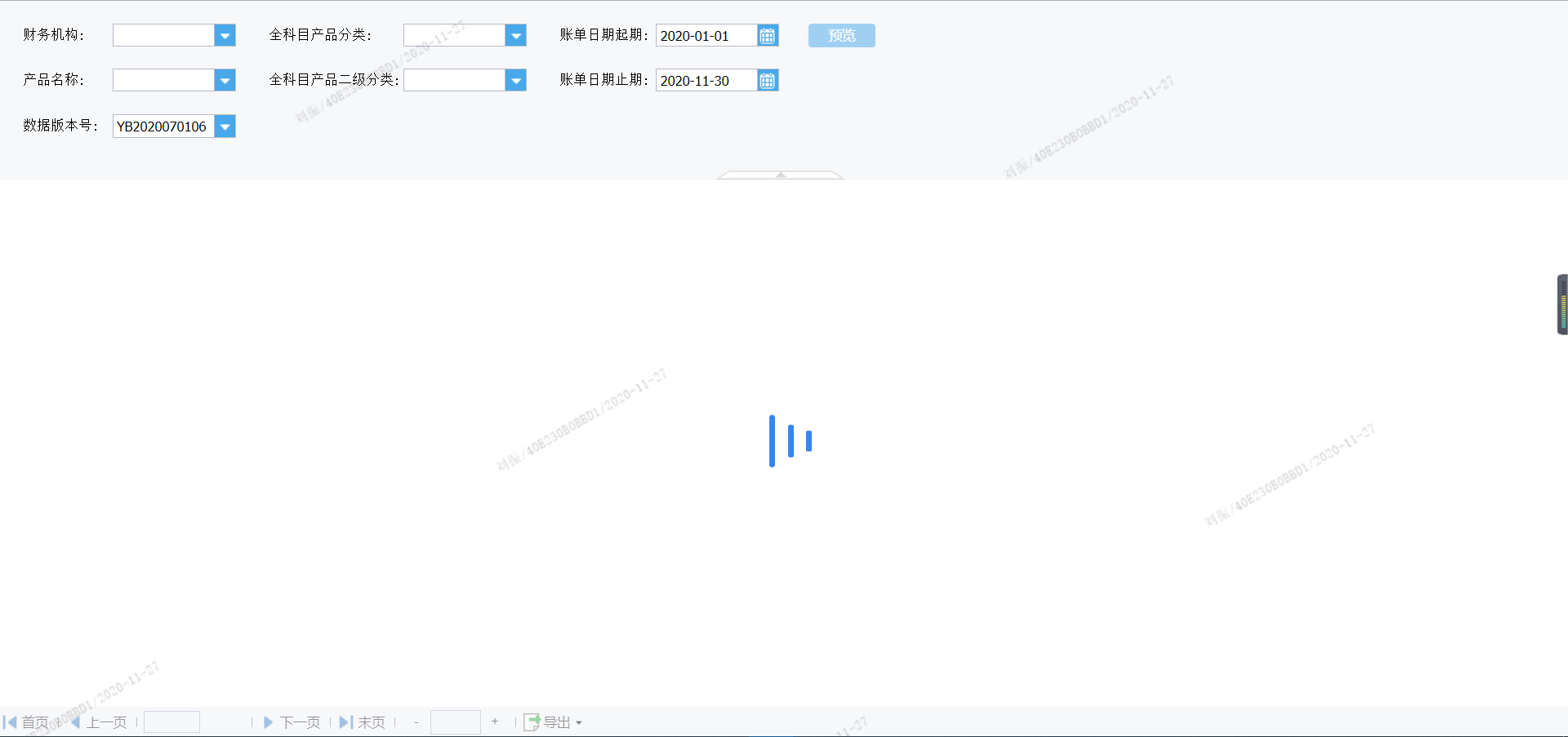Go to next page via 下一页
This screenshot has width=1568, height=737.
click(292, 722)
